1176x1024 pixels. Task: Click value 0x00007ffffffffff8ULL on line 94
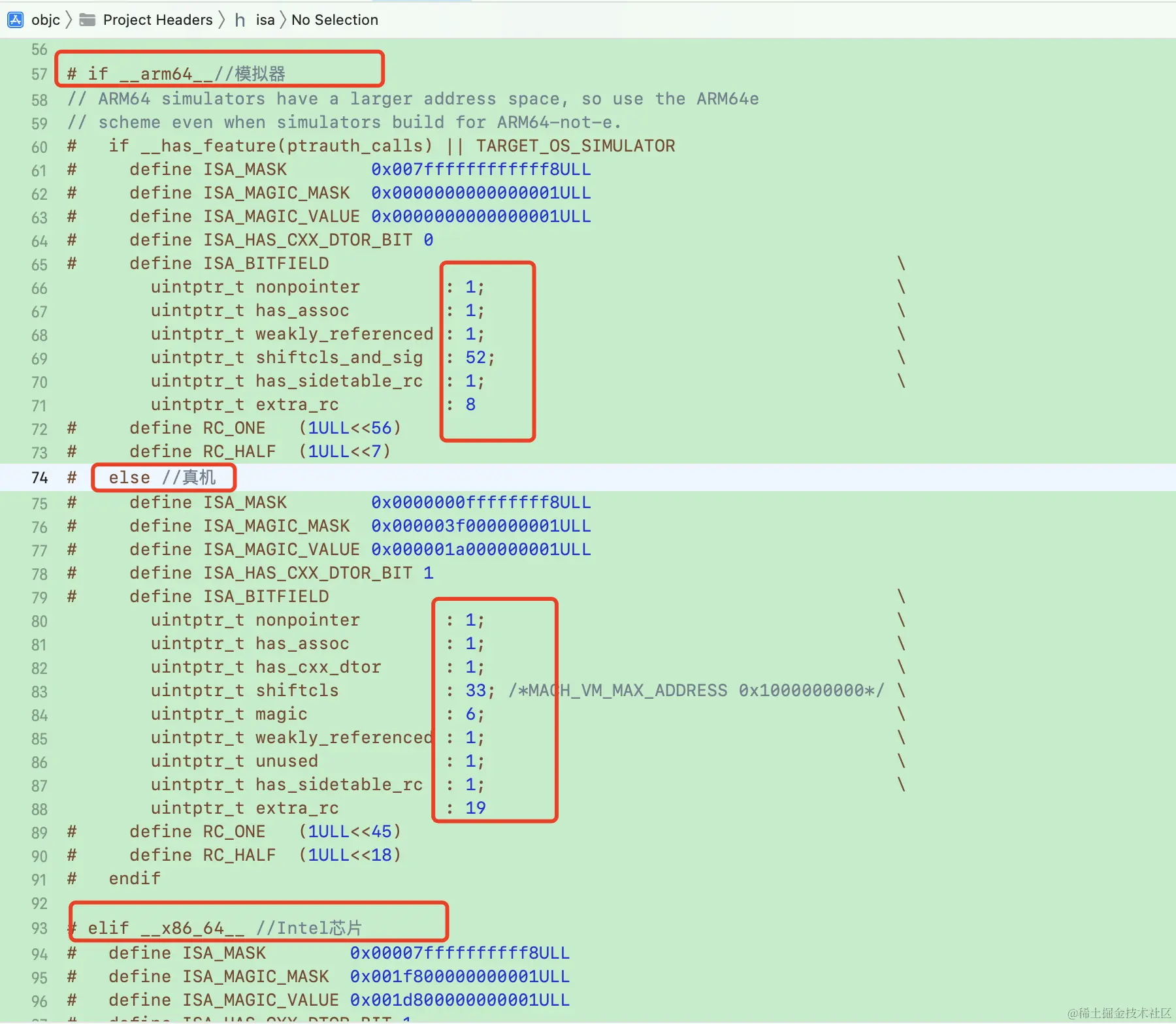(x=460, y=953)
